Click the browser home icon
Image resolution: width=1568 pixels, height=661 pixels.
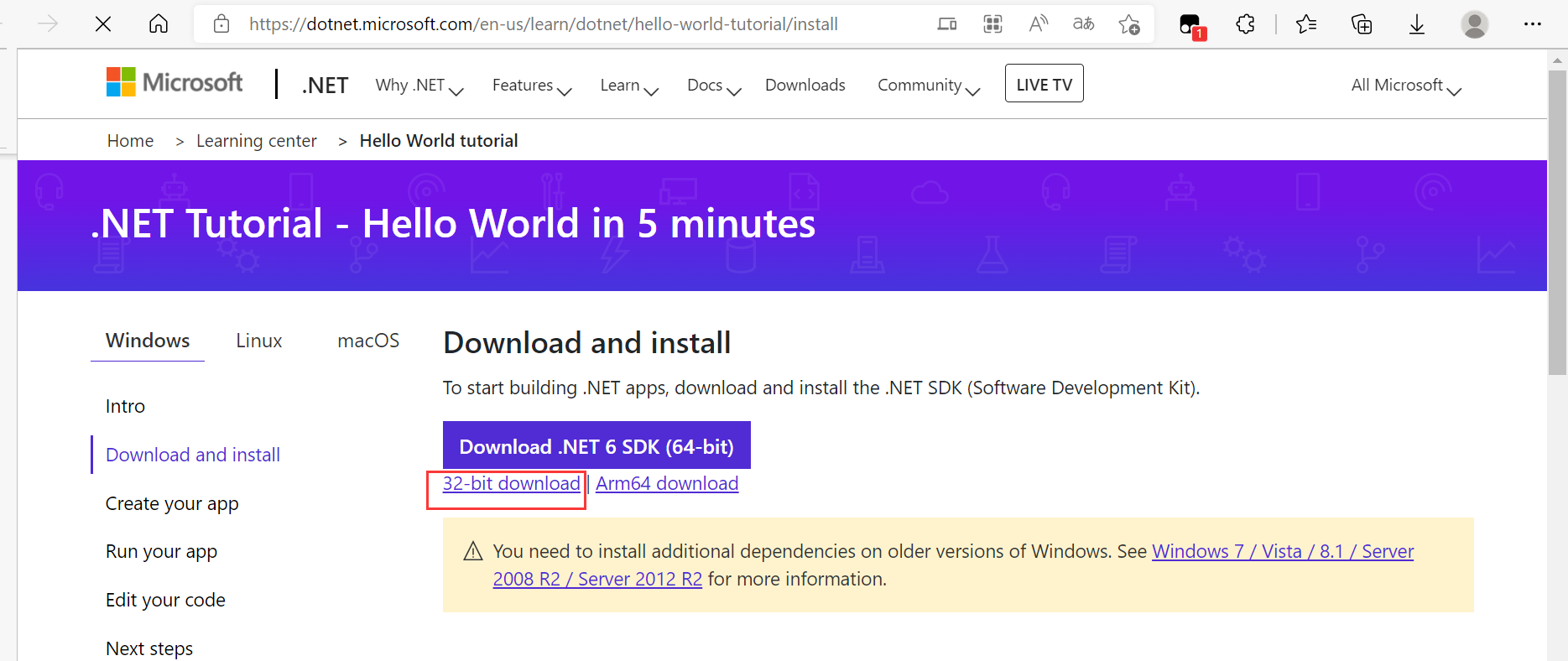click(x=159, y=24)
